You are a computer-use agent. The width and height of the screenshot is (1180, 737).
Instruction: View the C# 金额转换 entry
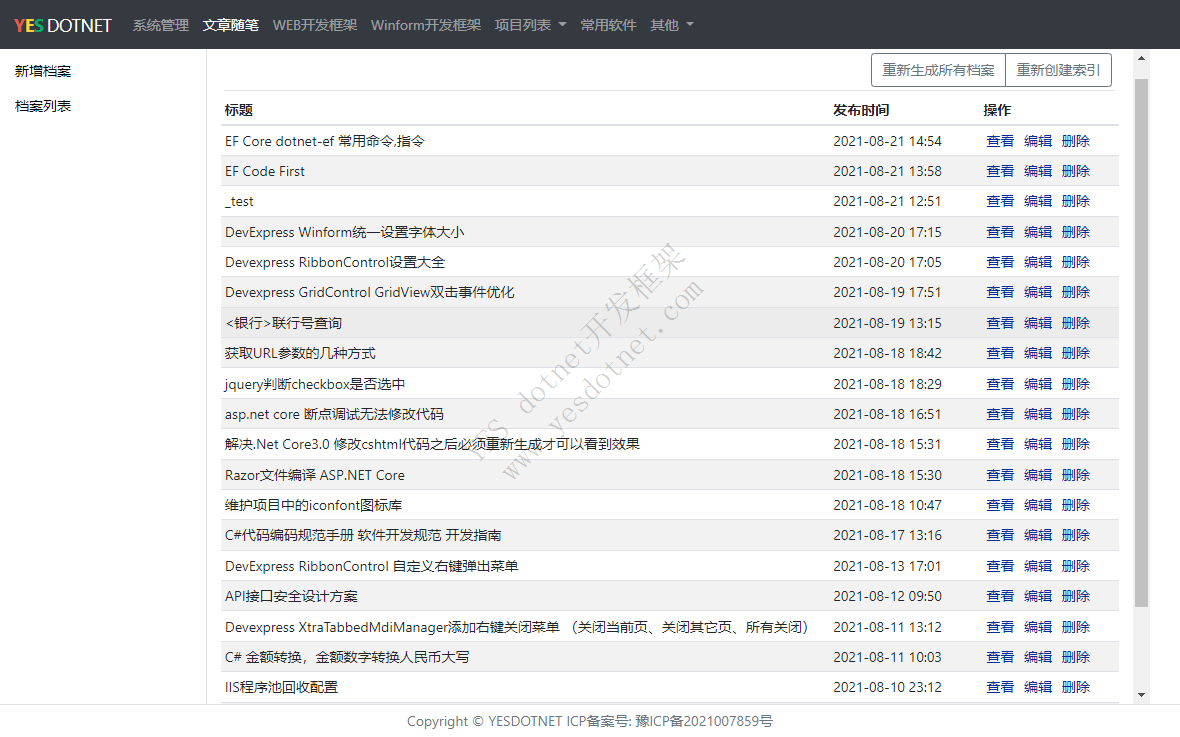click(x=1000, y=657)
